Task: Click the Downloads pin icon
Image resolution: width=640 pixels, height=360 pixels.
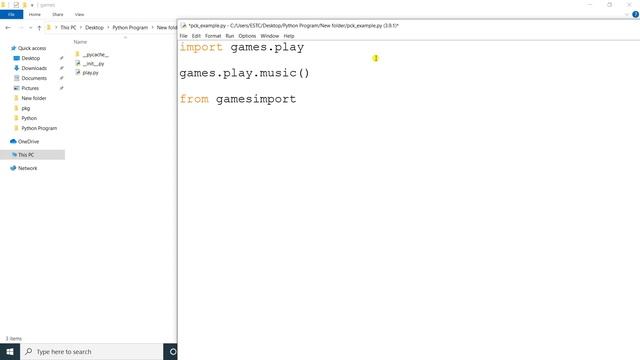Action: click(x=62, y=68)
